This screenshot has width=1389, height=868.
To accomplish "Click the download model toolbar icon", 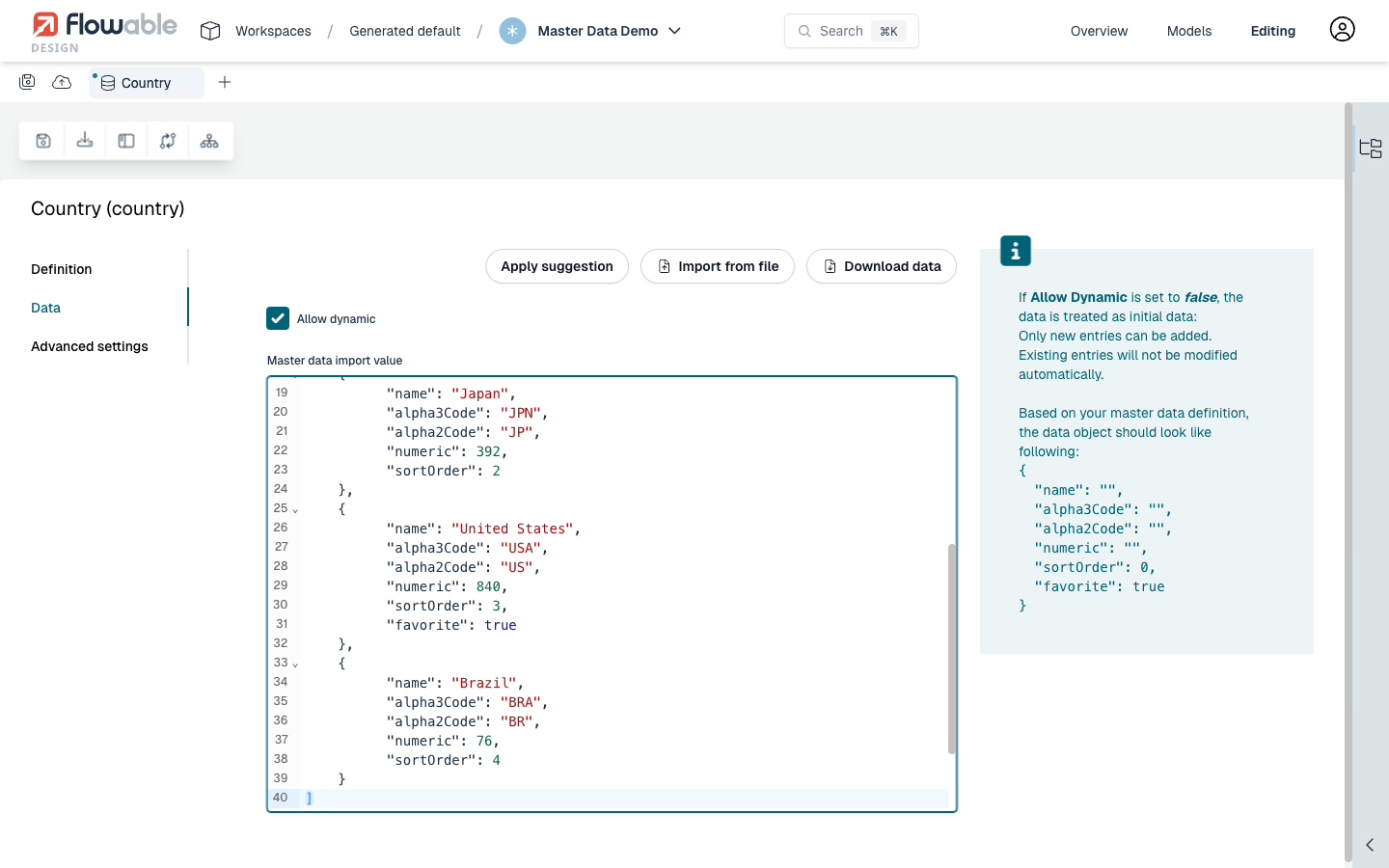I will (x=85, y=141).
